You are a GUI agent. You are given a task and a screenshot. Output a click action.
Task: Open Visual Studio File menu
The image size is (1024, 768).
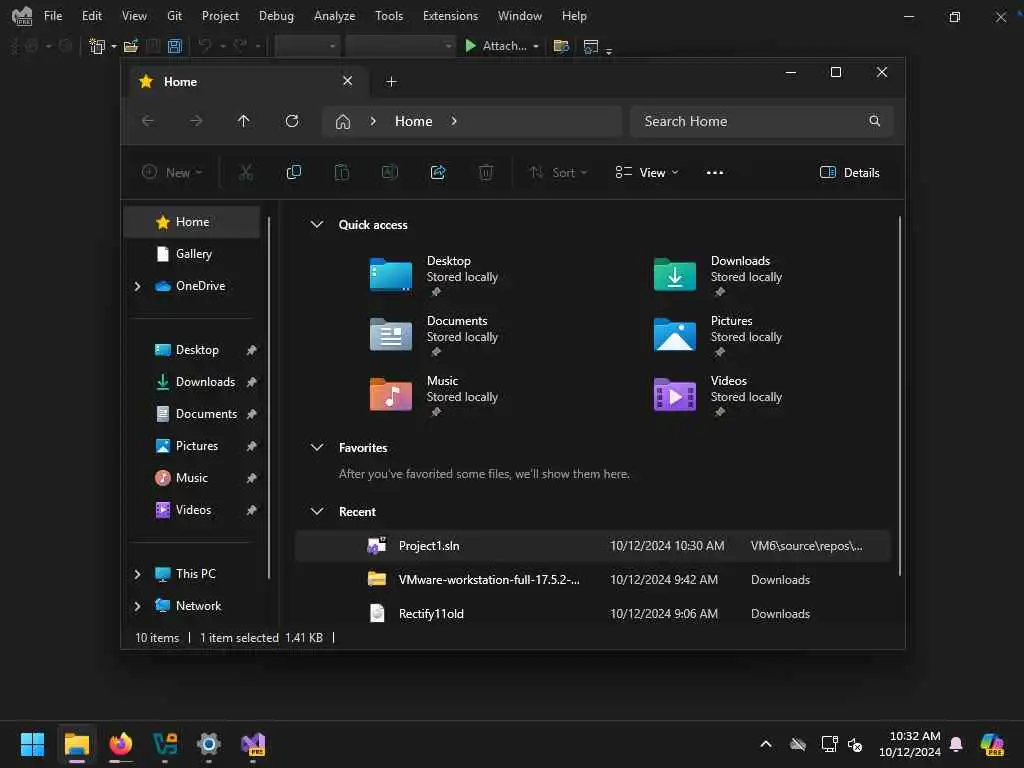point(53,16)
